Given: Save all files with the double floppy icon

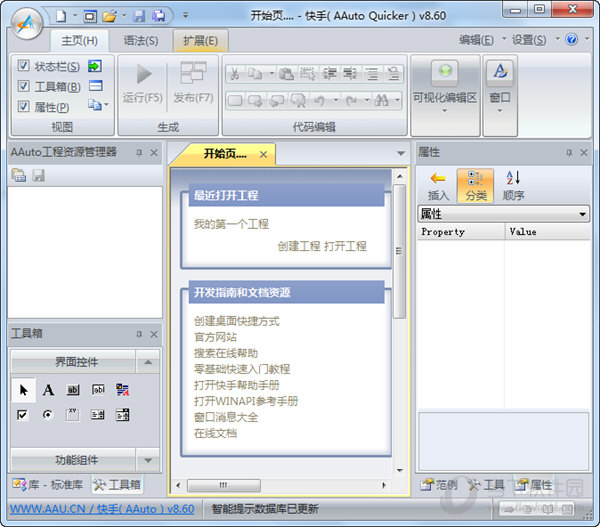Looking at the screenshot, I should (x=158, y=16).
